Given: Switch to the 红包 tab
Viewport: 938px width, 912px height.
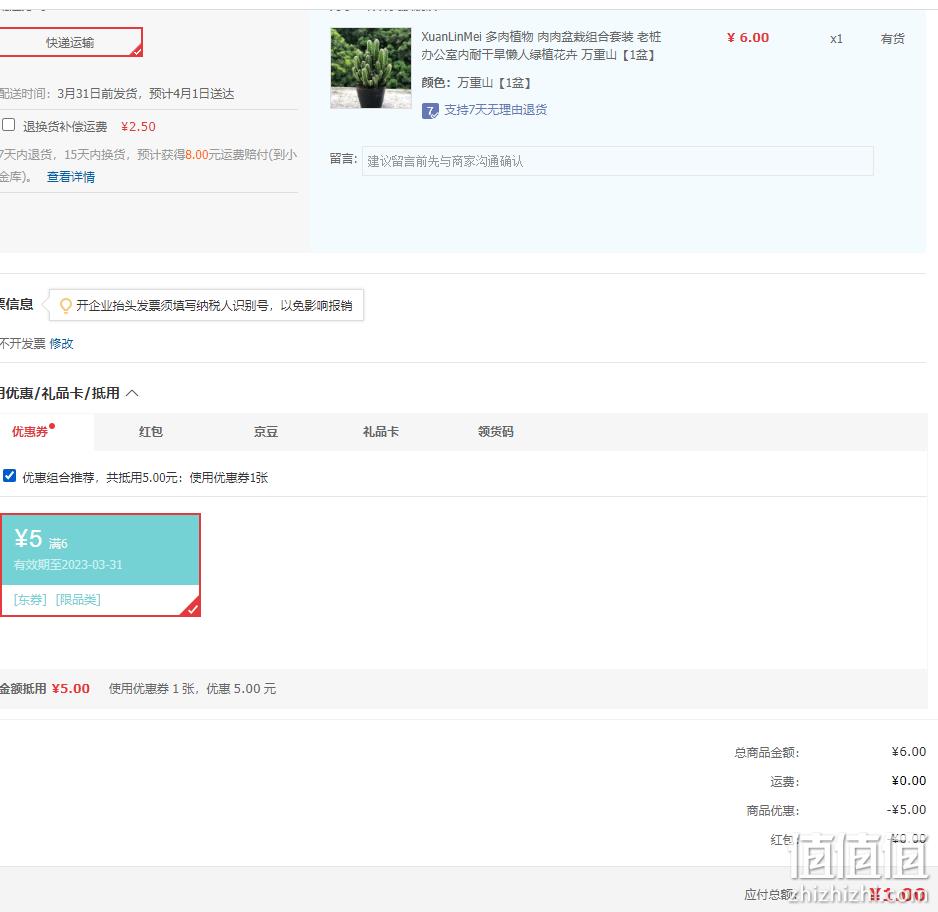Looking at the screenshot, I should pyautogui.click(x=151, y=432).
